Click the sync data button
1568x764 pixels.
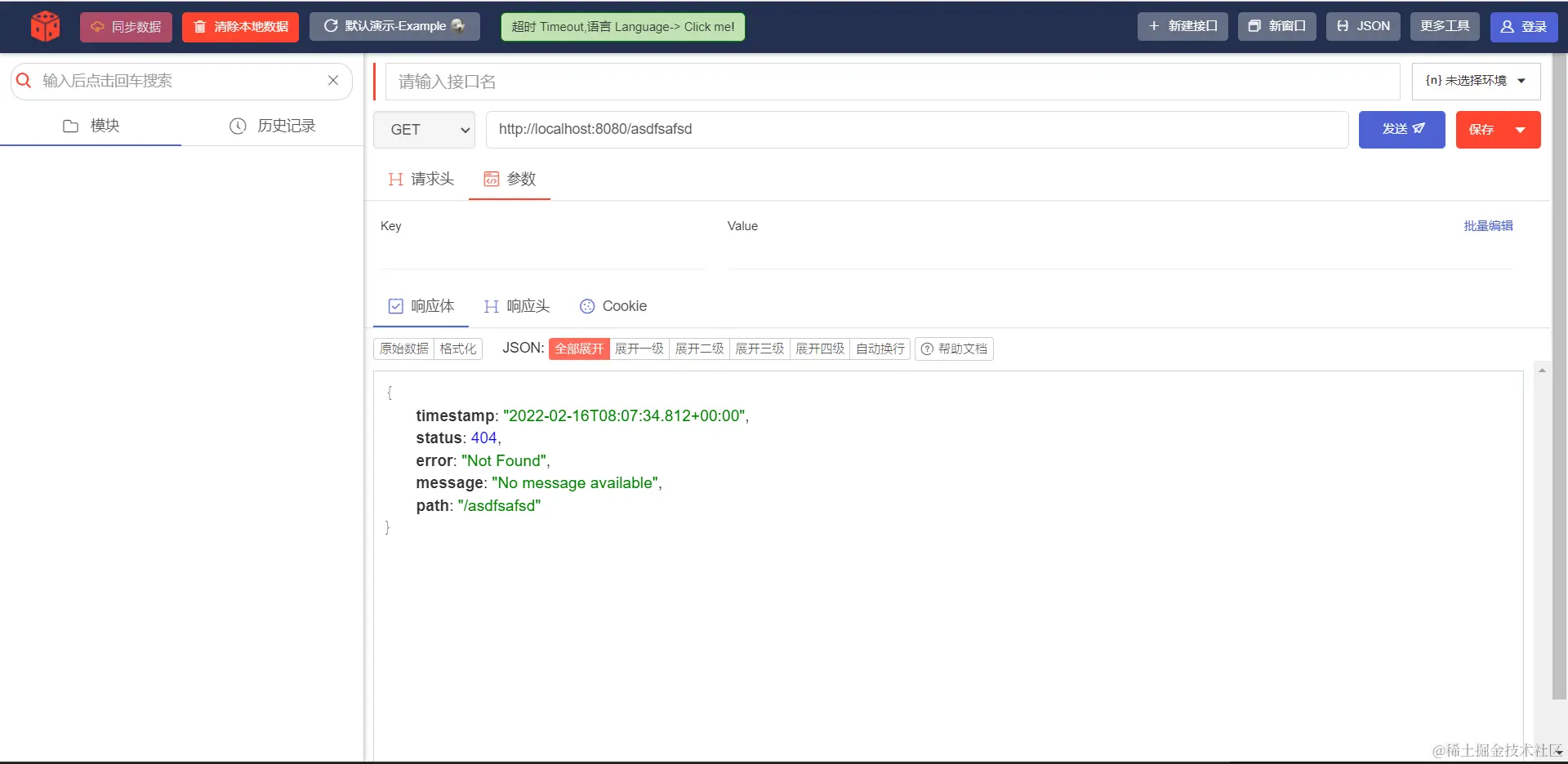click(x=126, y=27)
